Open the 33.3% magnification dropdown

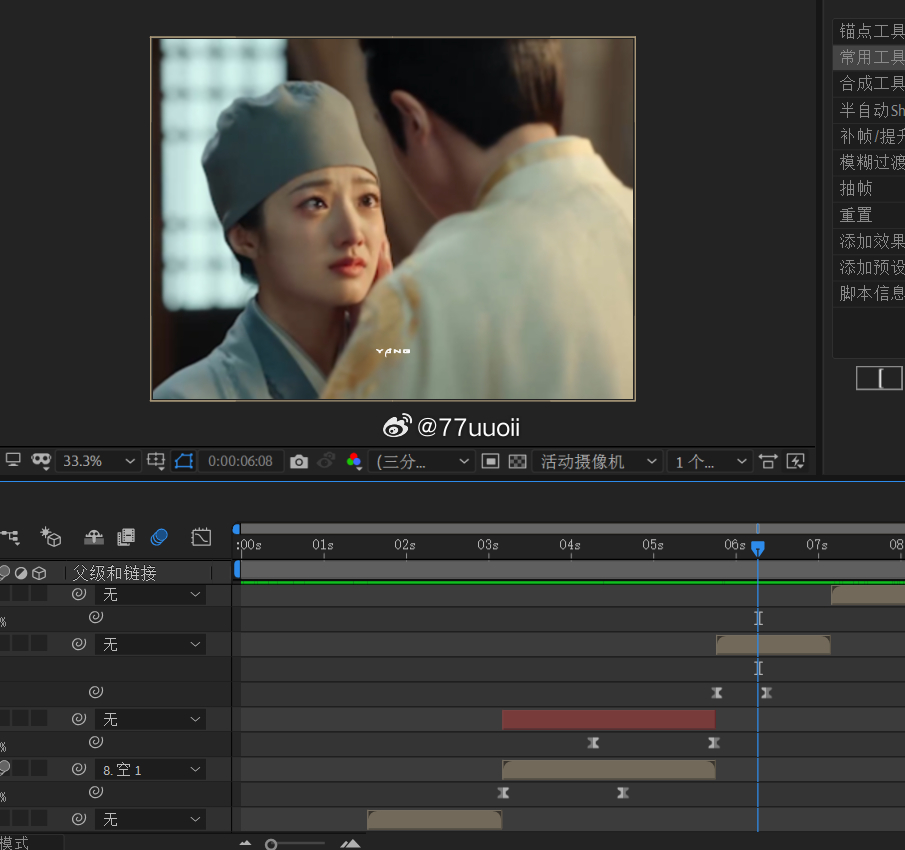pos(99,461)
